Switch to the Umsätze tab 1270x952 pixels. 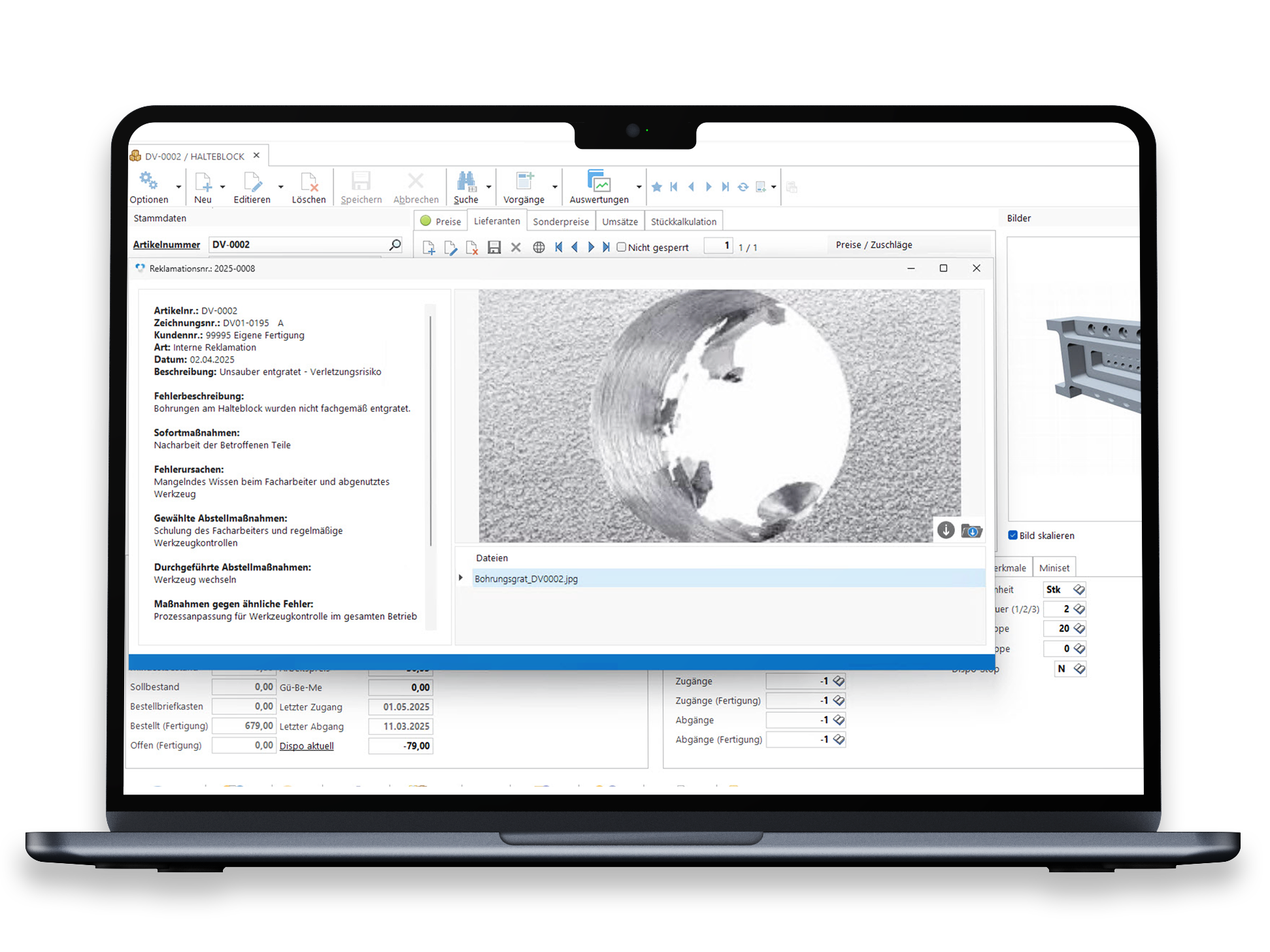coord(620,222)
